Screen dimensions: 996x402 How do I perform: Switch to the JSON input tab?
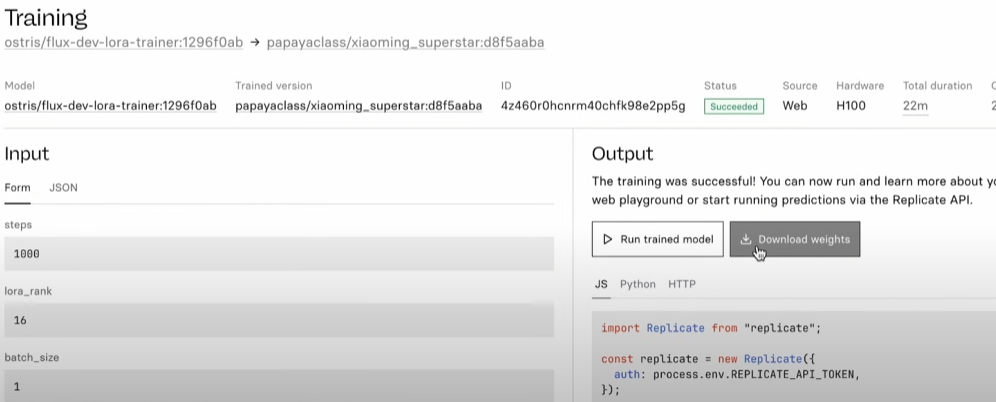pyautogui.click(x=63, y=188)
